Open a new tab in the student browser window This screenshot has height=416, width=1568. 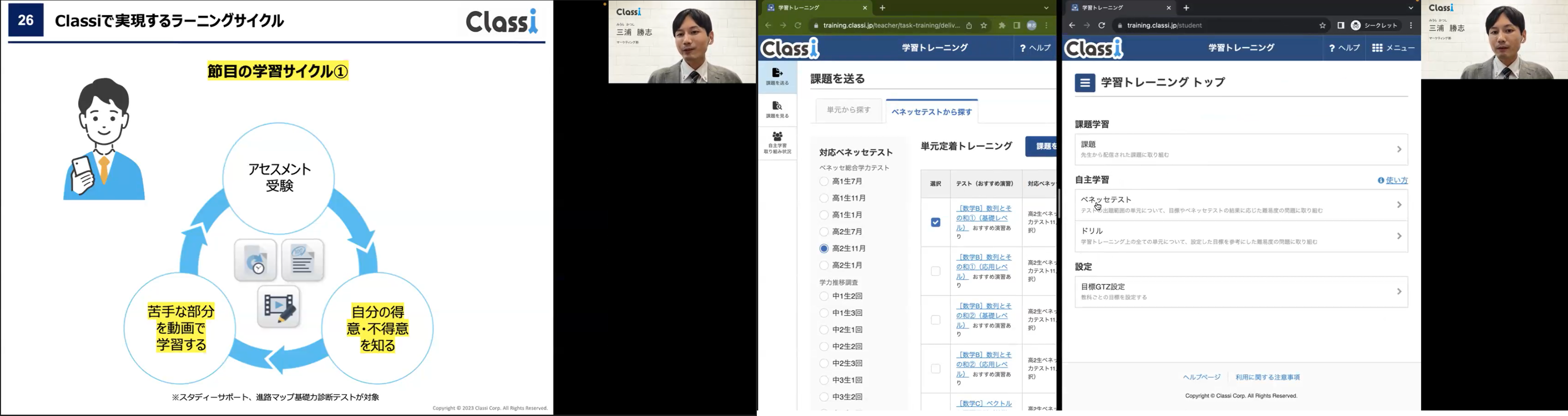coord(1186,8)
